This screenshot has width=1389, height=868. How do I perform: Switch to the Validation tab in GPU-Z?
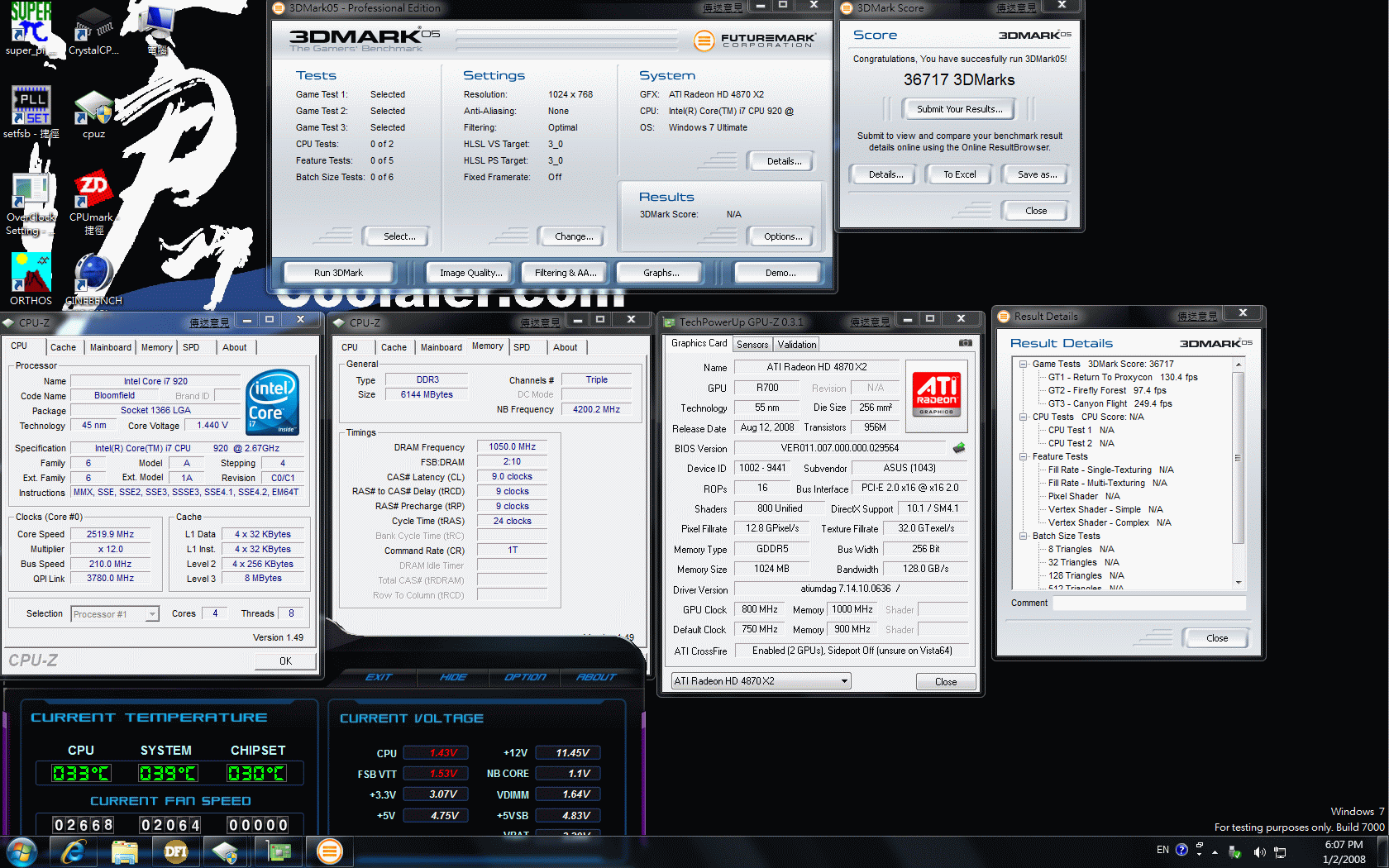pyautogui.click(x=797, y=345)
